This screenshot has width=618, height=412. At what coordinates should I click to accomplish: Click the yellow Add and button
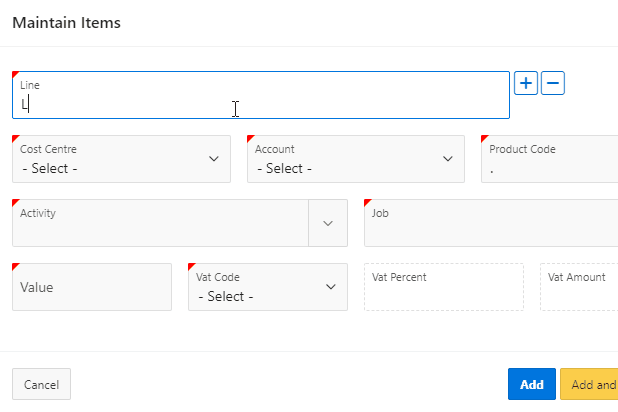589,384
